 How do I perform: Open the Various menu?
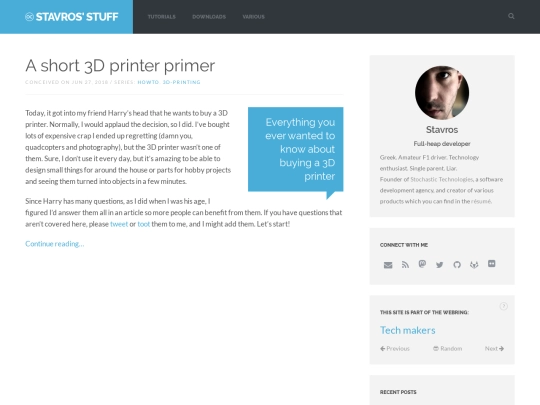coord(253,17)
